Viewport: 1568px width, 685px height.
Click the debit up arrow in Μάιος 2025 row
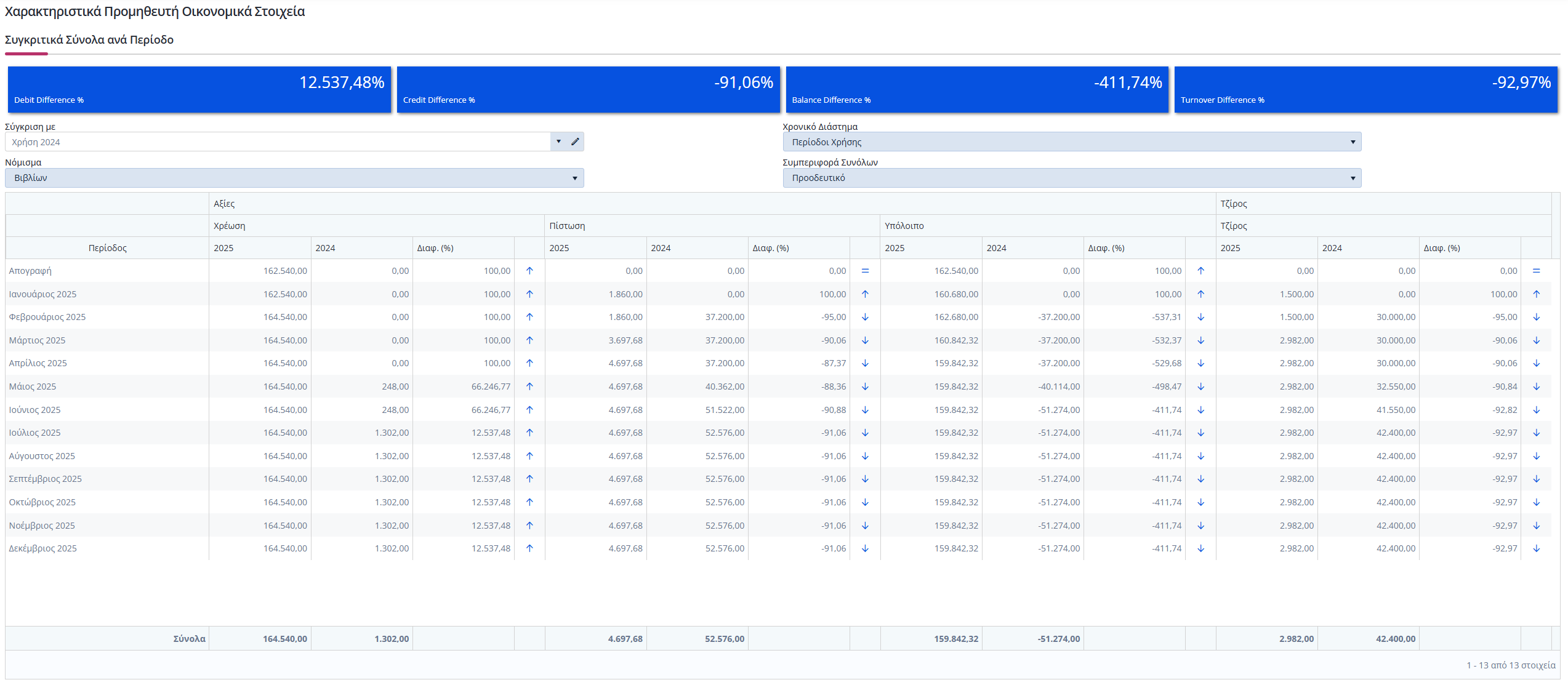pos(529,387)
